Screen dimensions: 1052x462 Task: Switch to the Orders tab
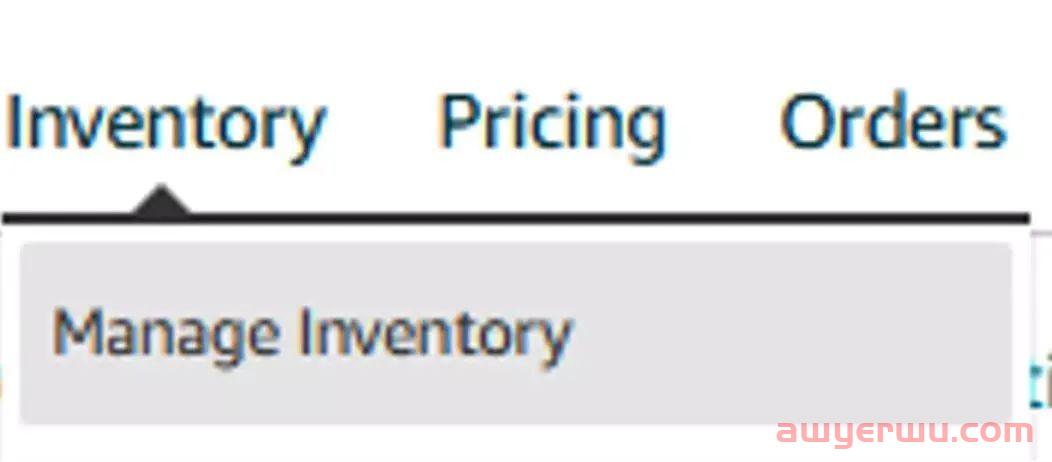pos(893,125)
